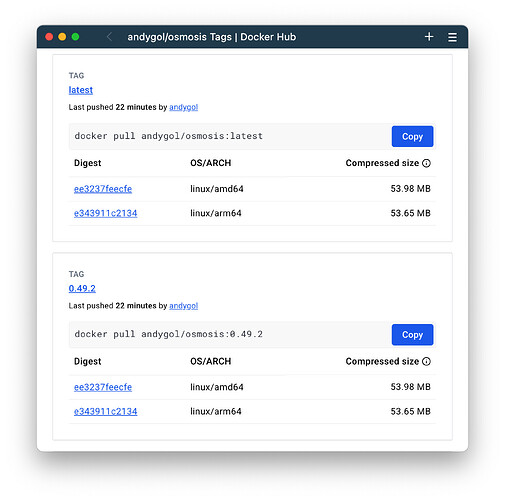Viewport: 505px width, 500px height.
Task: Open a new tab with the plus icon
Action: coord(429,37)
